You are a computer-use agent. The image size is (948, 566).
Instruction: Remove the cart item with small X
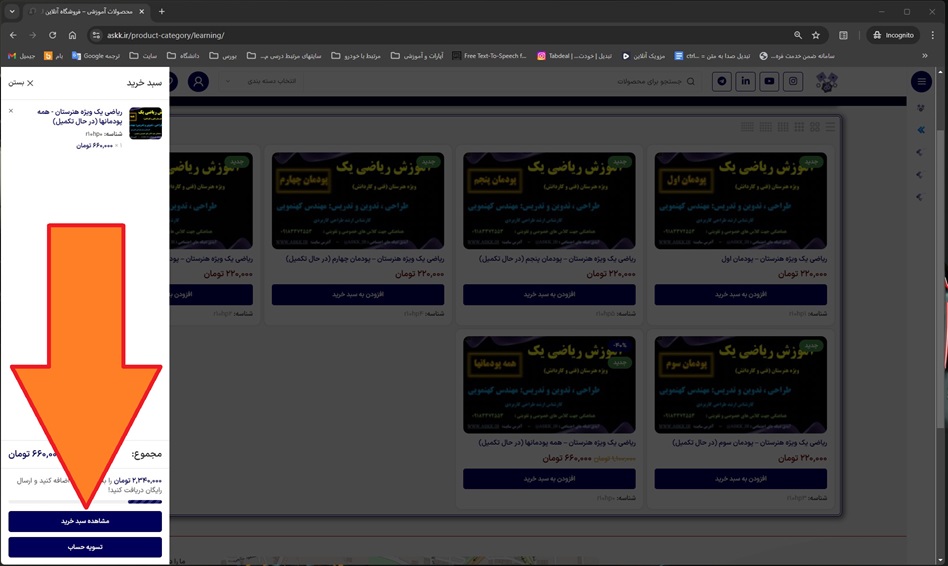point(11,110)
